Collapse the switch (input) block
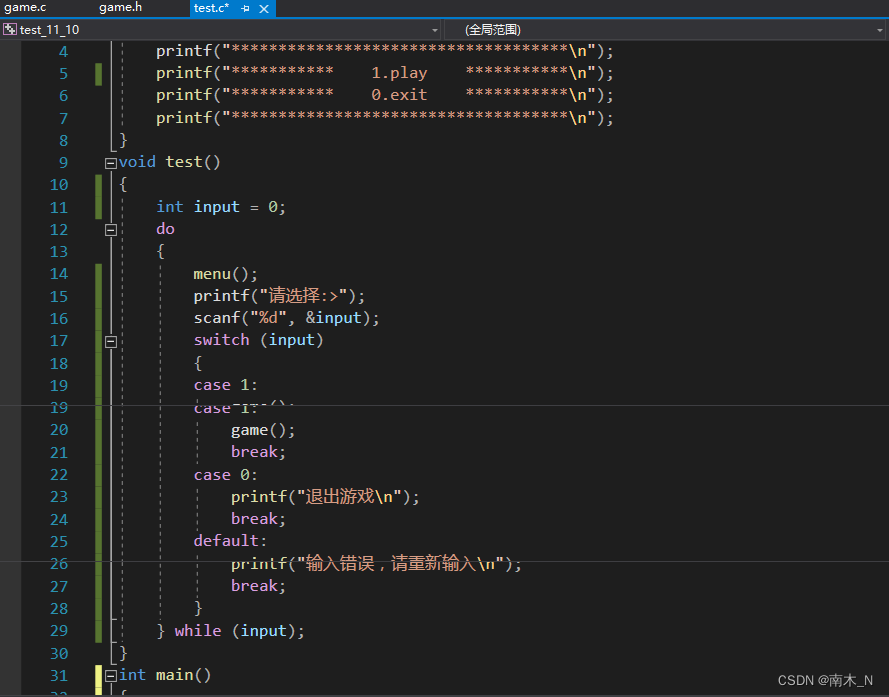The image size is (889, 697). click(111, 342)
